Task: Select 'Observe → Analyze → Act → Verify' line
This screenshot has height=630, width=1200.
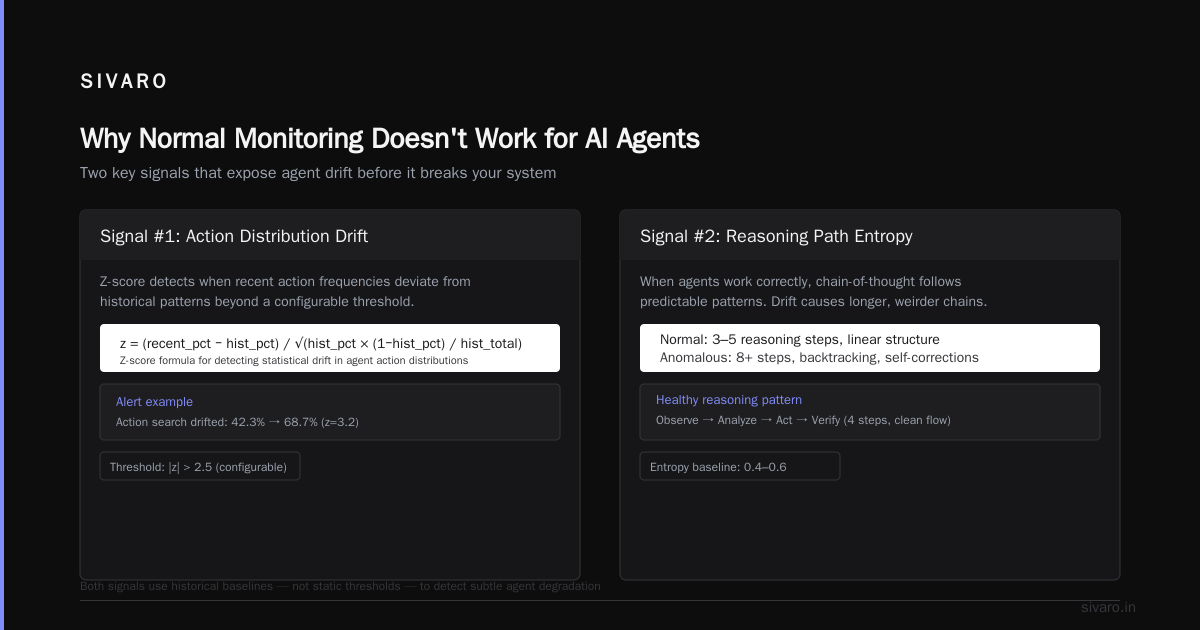Action: (803, 420)
